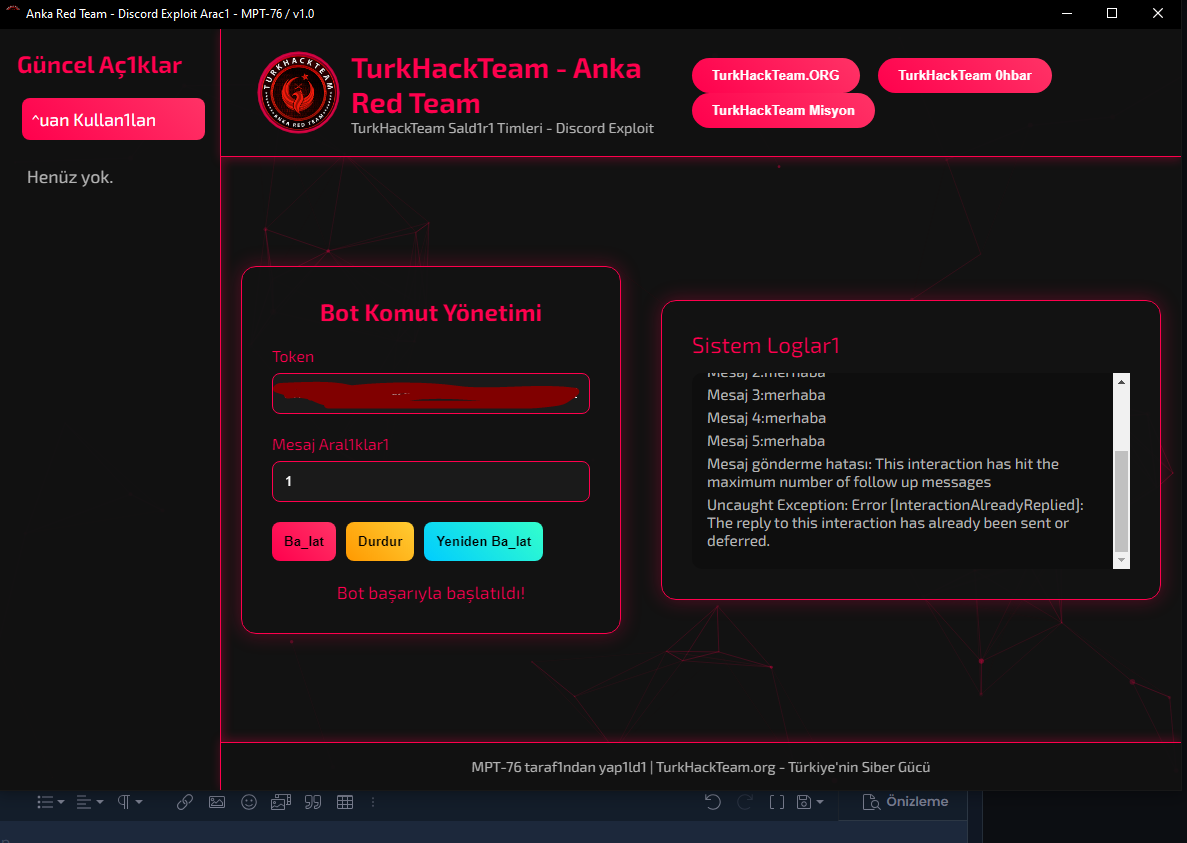
Task: Open TurkHackTeam Ihbar button
Action: point(964,76)
